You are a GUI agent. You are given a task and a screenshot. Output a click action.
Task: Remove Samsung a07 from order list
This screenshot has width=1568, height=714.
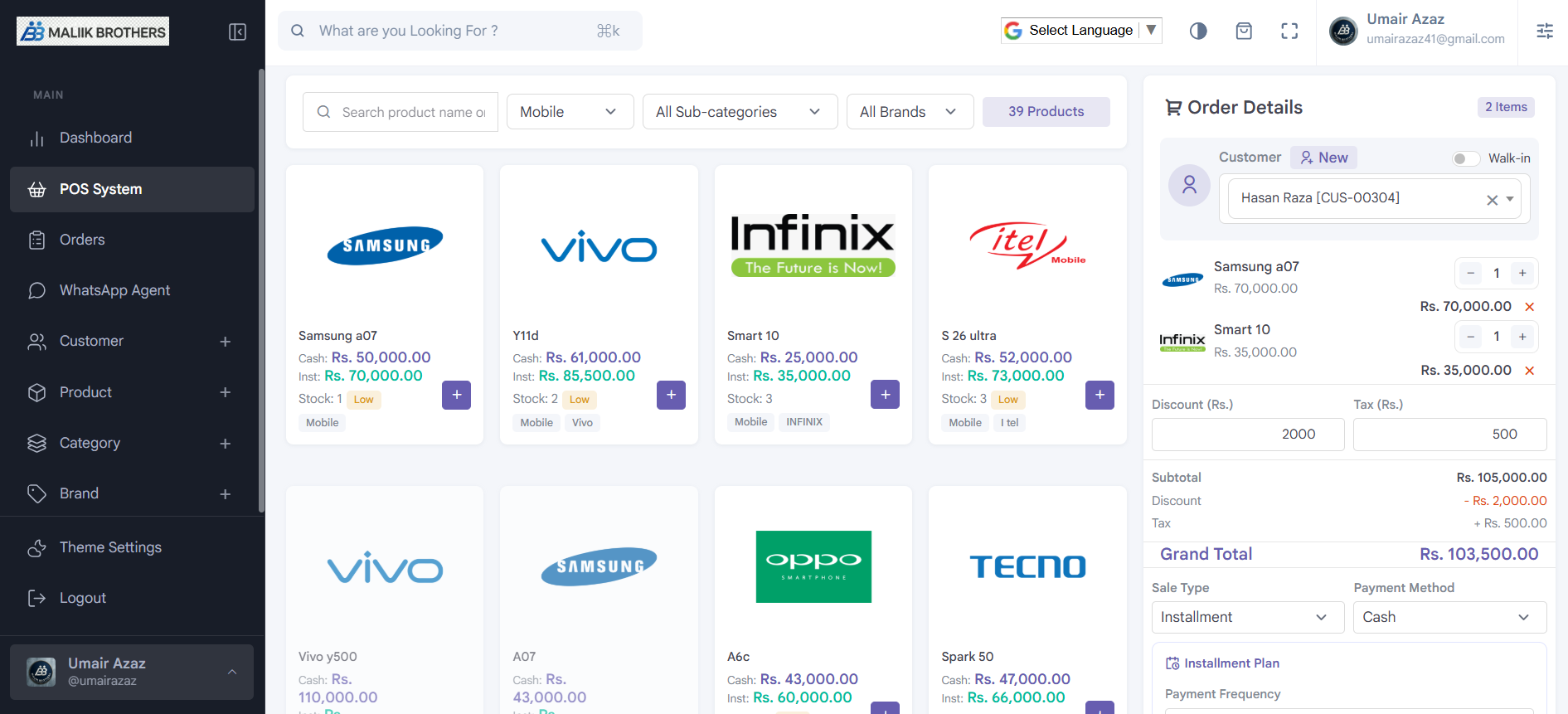pos(1530,307)
